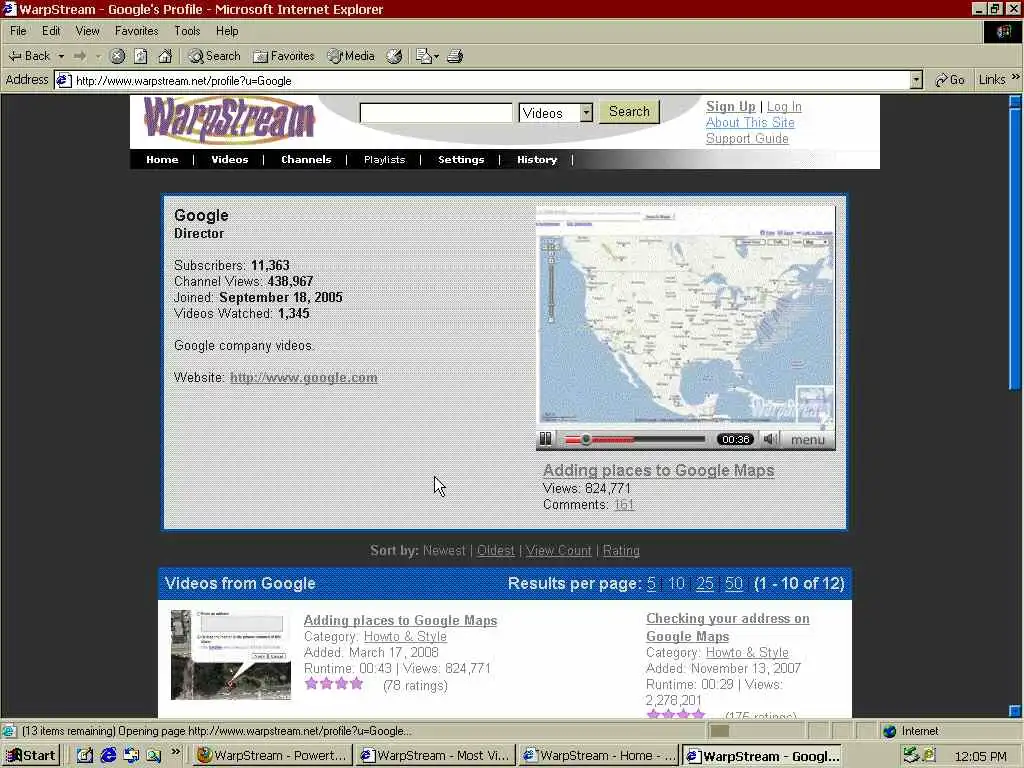Open the Help menu
The width and height of the screenshot is (1024, 768).
tap(227, 31)
